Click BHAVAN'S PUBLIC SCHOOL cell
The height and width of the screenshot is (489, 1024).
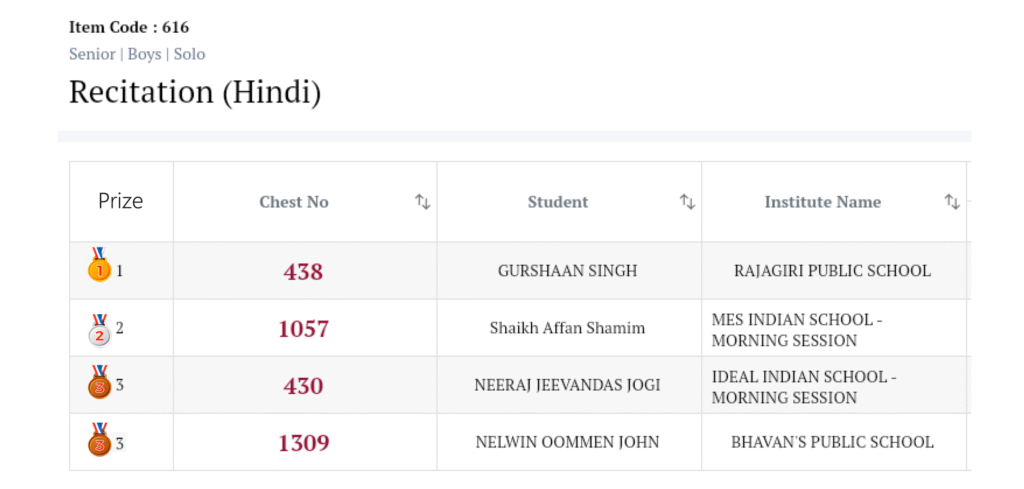(832, 442)
